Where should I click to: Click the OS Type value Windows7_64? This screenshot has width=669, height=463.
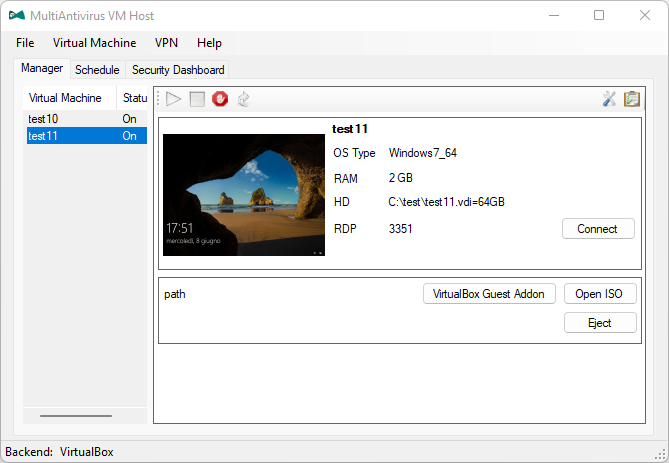pos(422,153)
